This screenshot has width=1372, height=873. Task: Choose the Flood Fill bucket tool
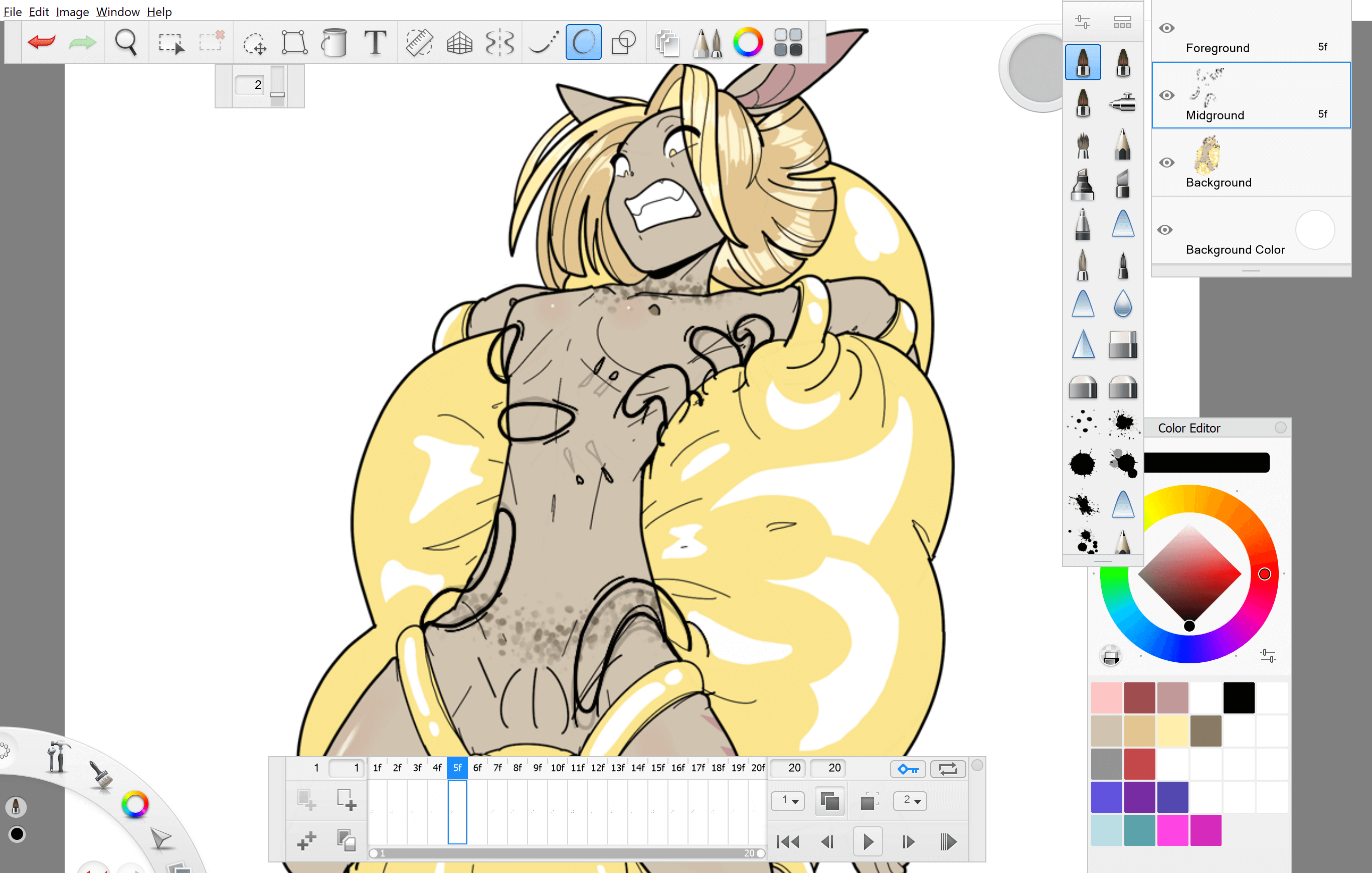point(334,43)
